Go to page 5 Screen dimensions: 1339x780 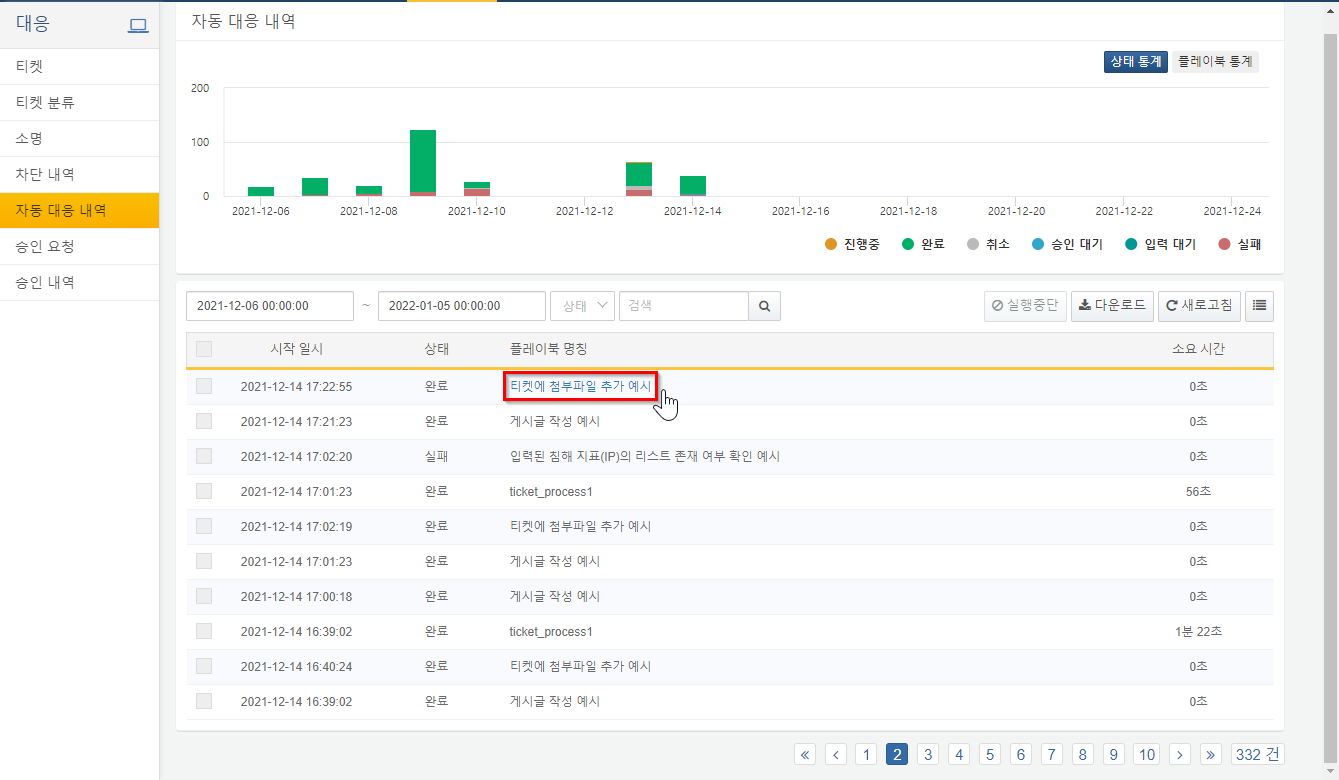[990, 754]
